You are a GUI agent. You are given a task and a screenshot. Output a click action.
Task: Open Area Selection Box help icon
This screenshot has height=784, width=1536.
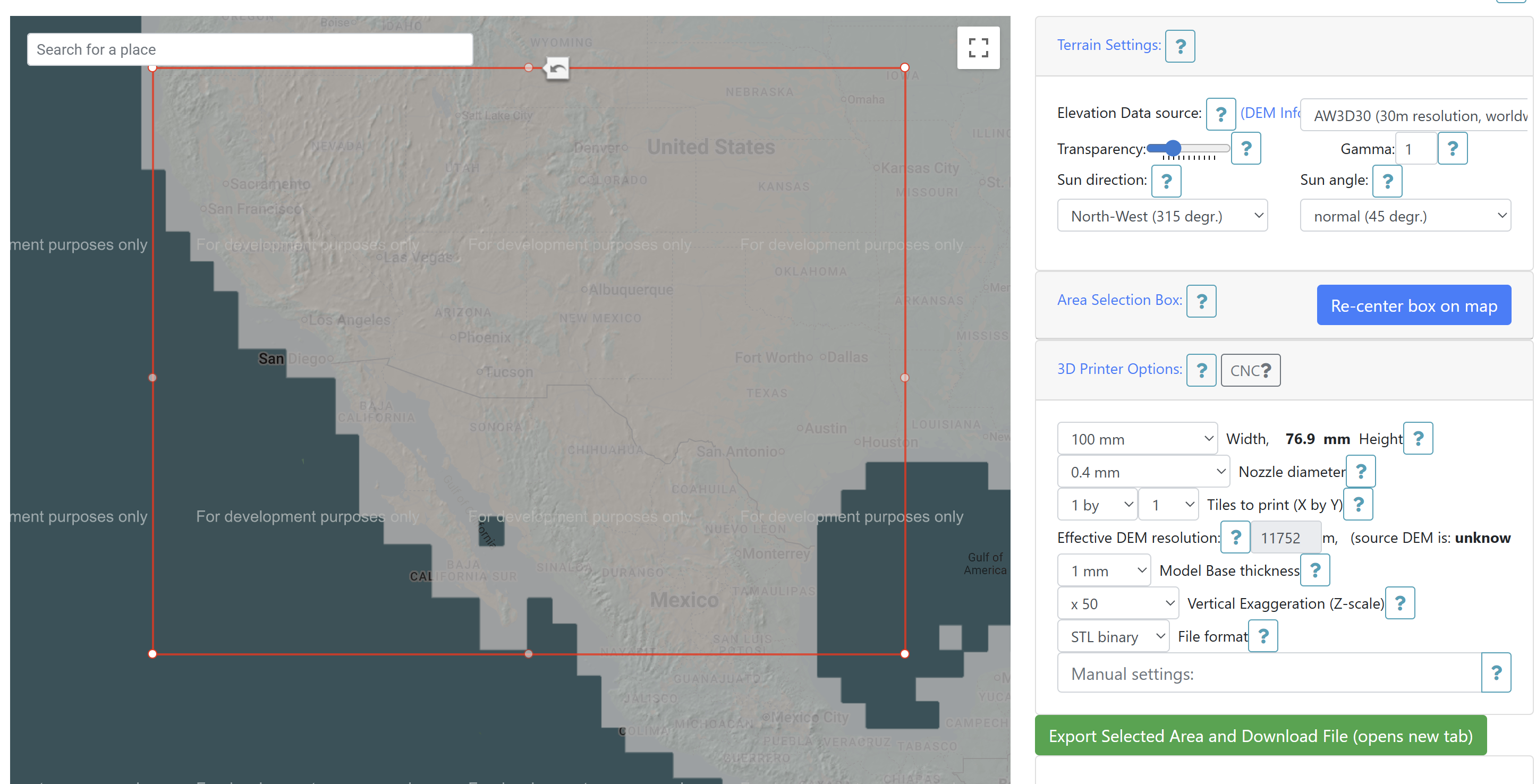[x=1201, y=301]
